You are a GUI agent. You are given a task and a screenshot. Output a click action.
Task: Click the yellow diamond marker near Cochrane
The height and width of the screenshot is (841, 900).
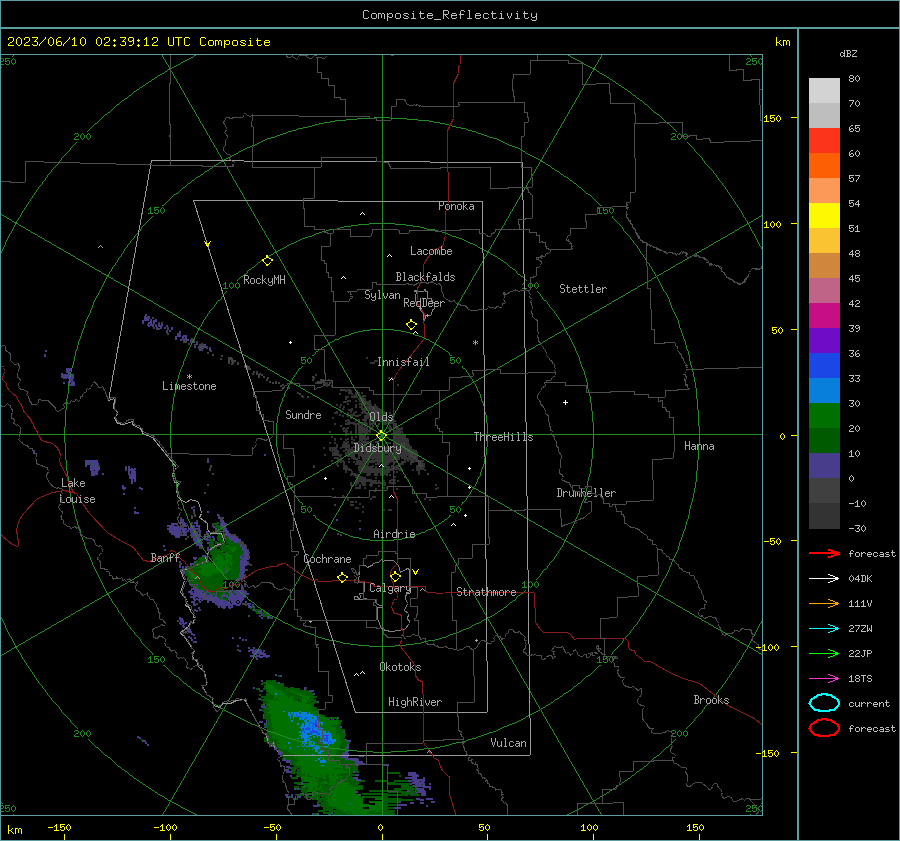pyautogui.click(x=342, y=577)
